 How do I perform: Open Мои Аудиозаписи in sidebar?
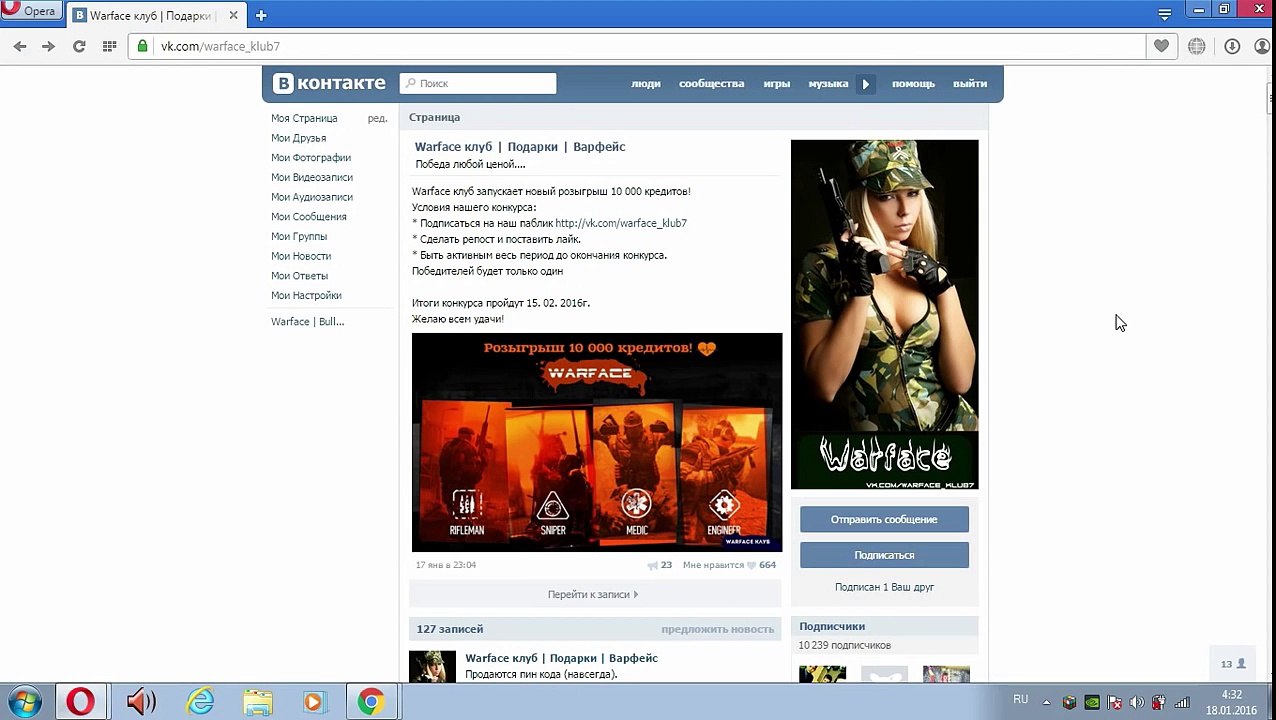[312, 197]
